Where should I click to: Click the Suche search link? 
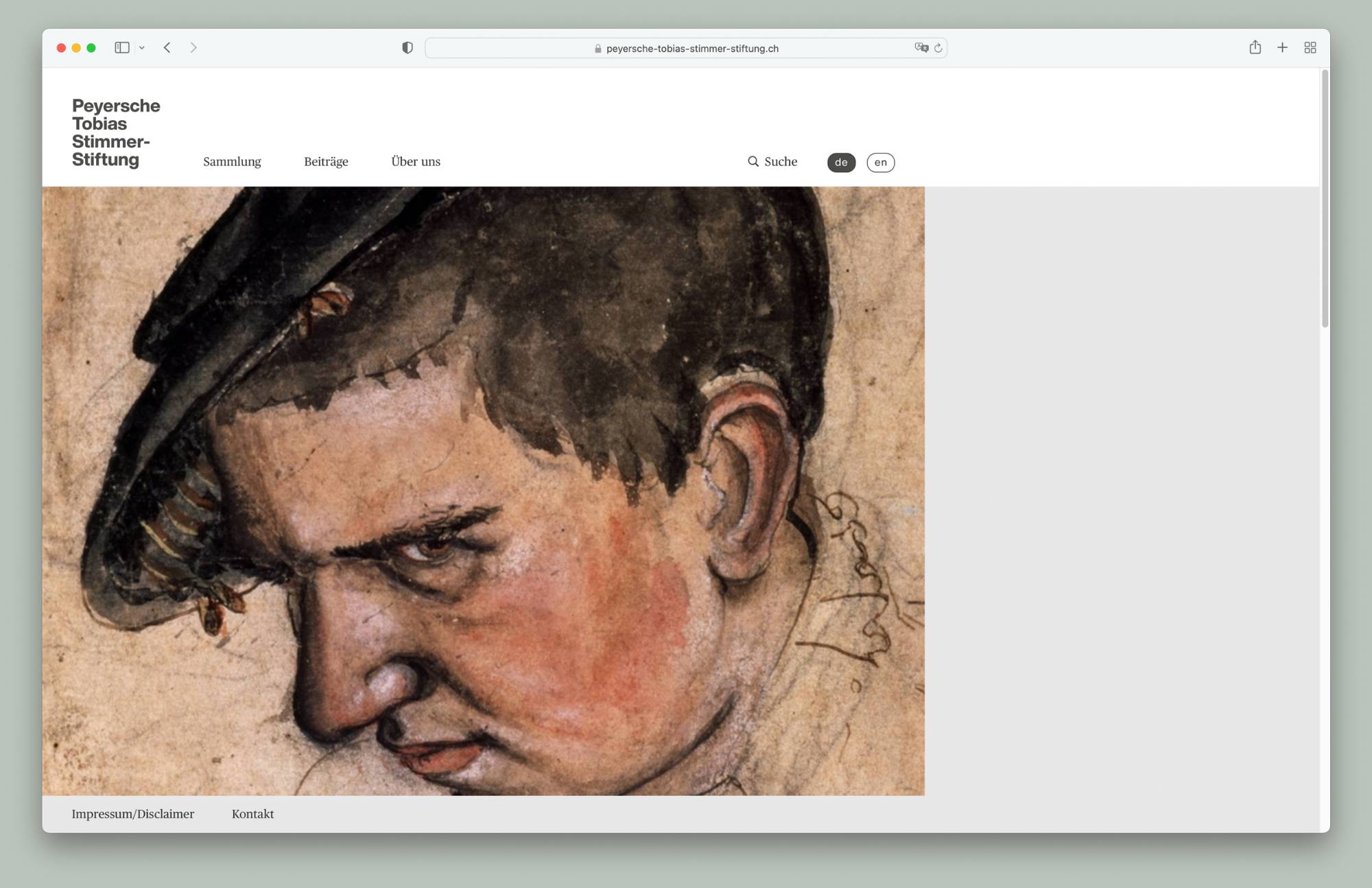pos(781,161)
